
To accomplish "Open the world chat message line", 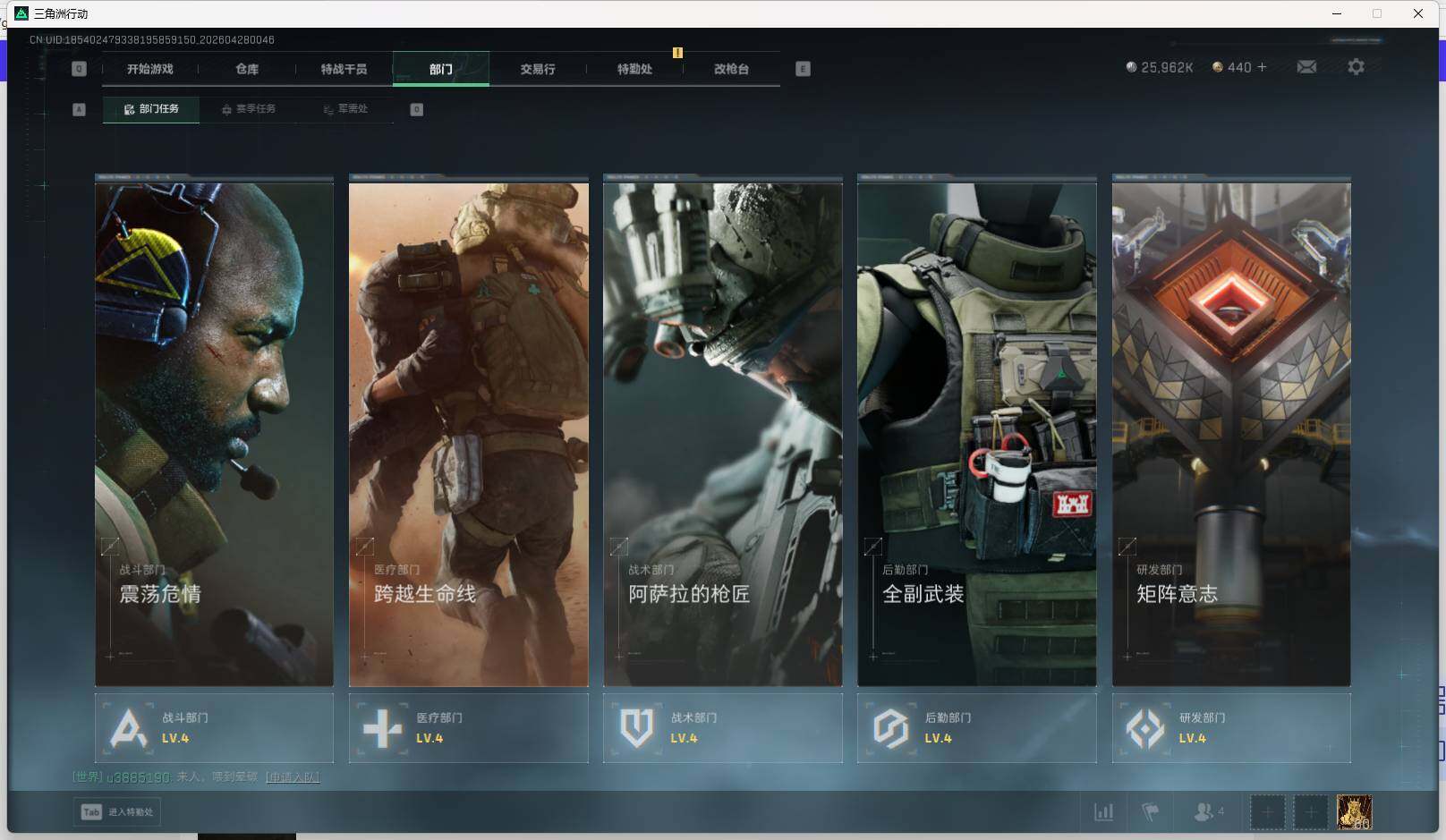I will click(196, 777).
